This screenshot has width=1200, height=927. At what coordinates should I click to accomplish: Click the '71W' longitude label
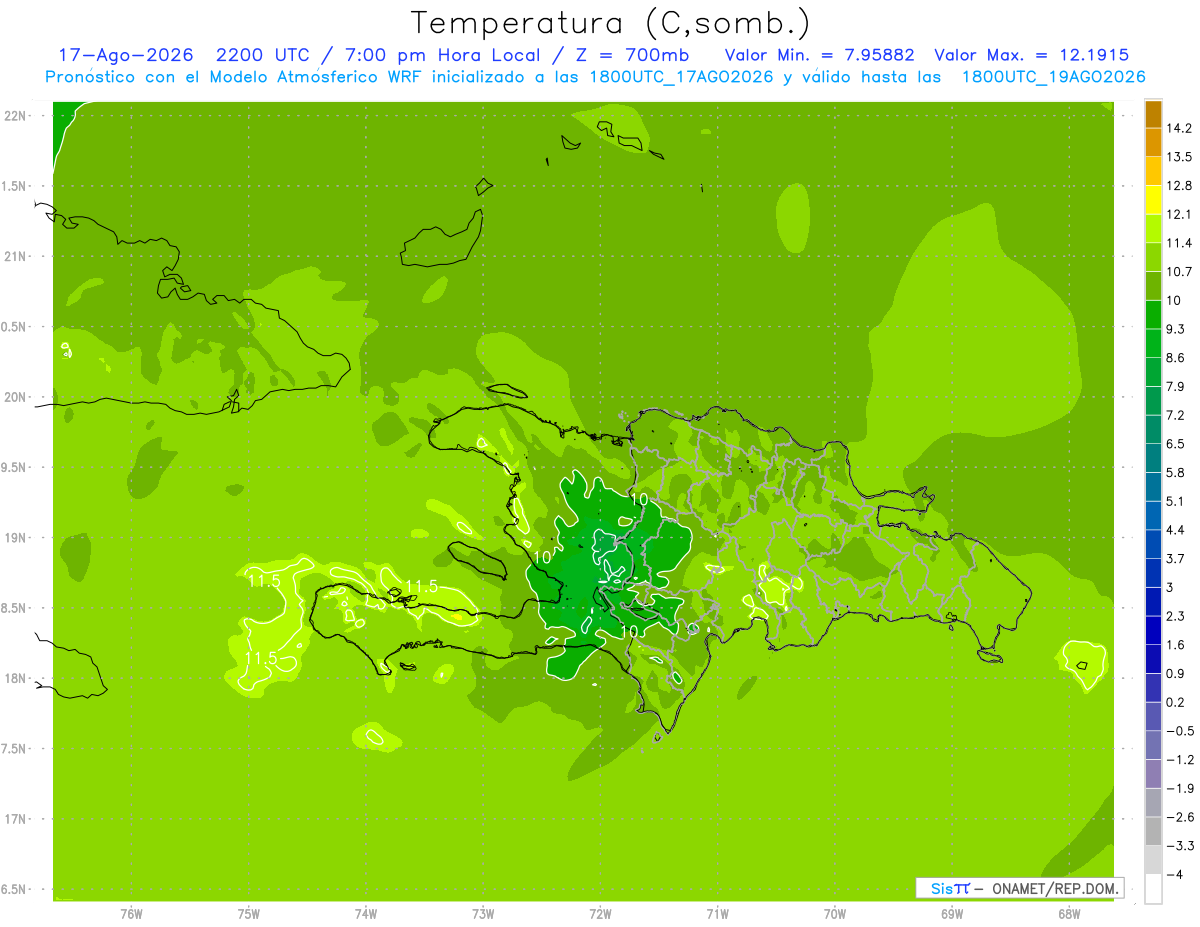tap(717, 914)
